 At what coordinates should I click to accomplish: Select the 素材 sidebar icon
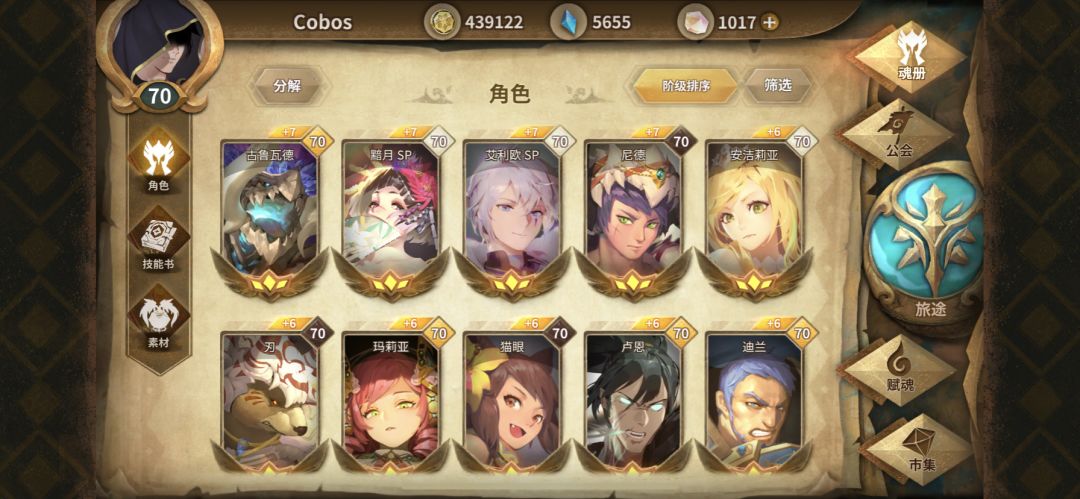click(158, 319)
